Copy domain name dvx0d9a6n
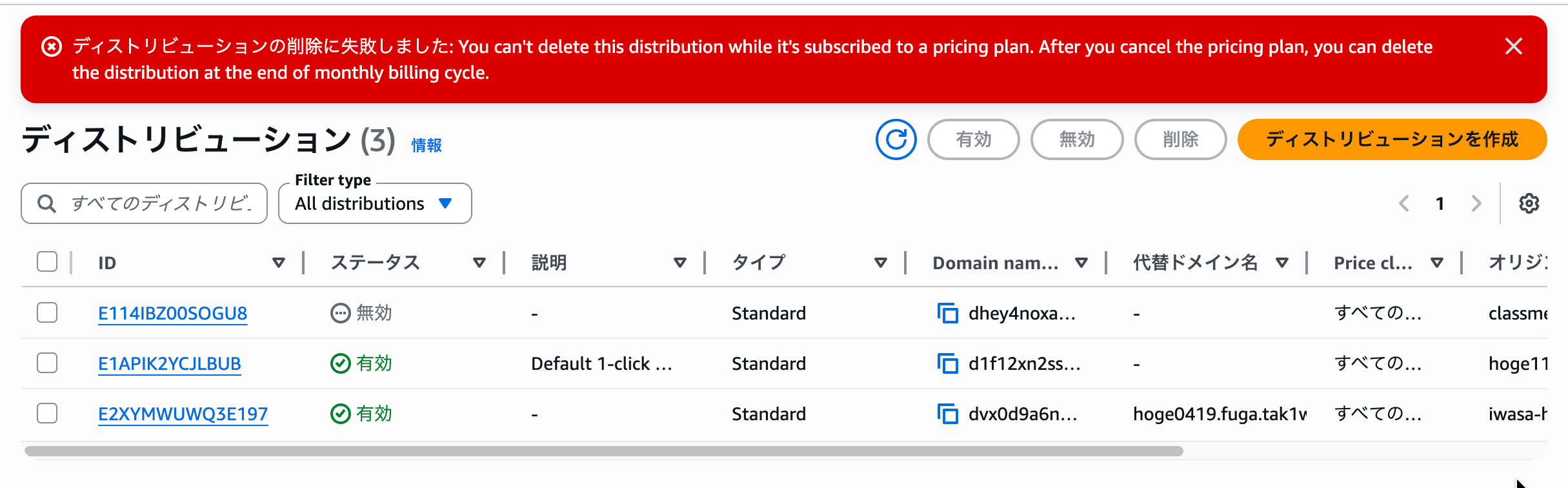 947,414
